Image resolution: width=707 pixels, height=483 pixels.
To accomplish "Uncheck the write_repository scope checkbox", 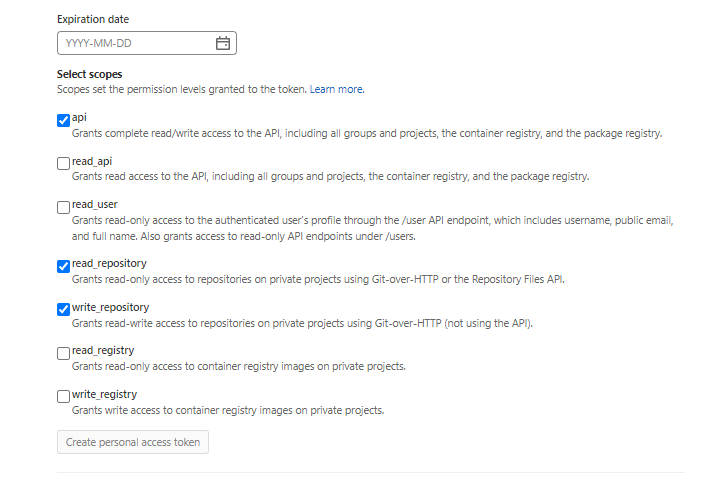I will click(64, 309).
